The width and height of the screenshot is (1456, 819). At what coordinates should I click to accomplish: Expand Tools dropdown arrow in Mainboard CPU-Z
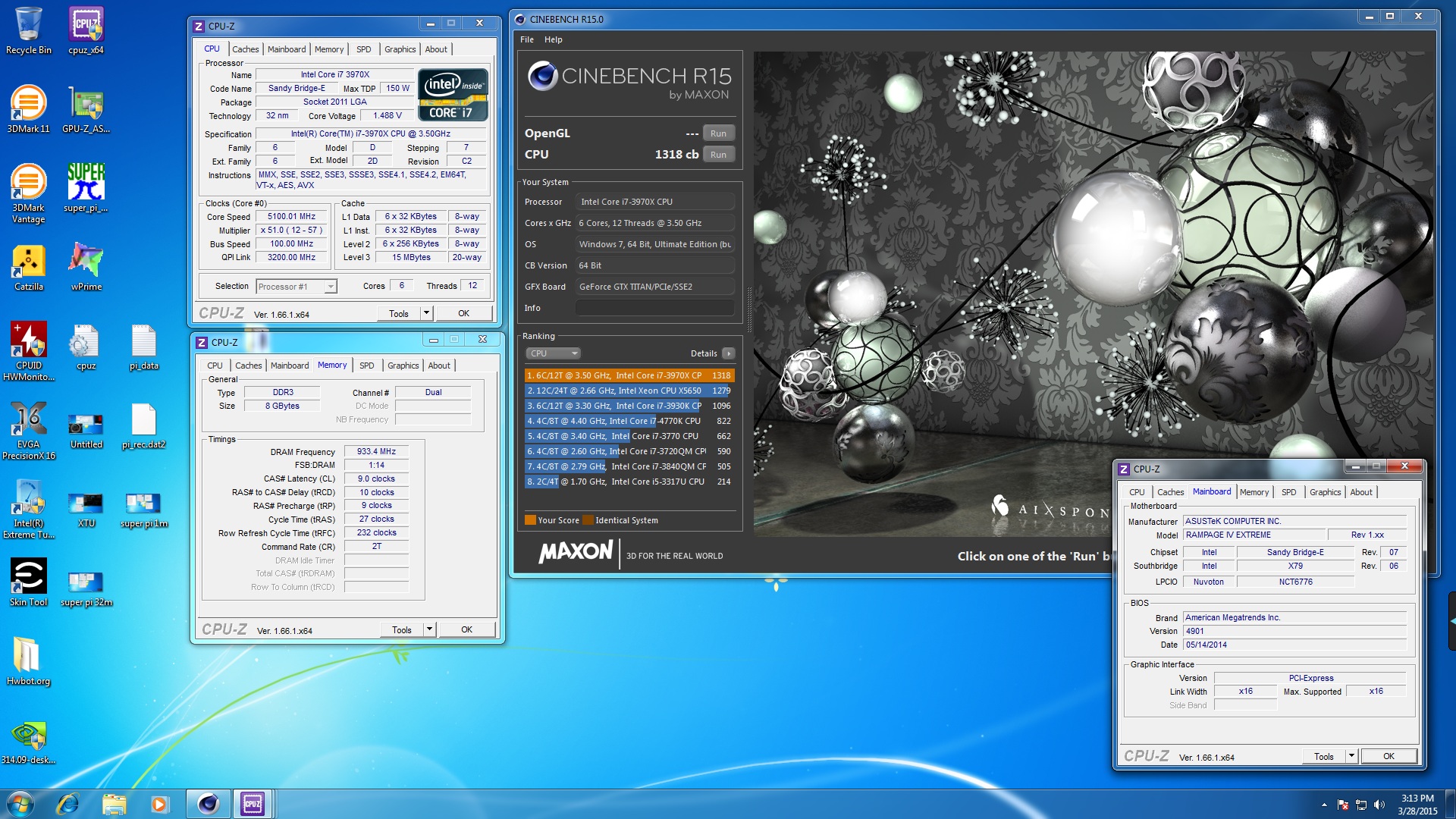click(1351, 756)
